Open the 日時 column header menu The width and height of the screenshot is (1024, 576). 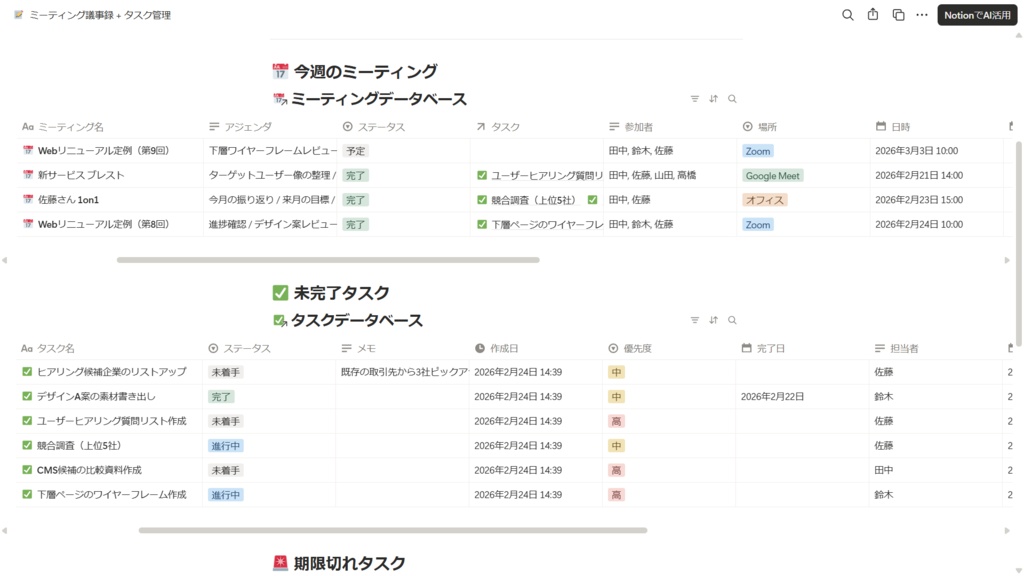click(x=895, y=126)
